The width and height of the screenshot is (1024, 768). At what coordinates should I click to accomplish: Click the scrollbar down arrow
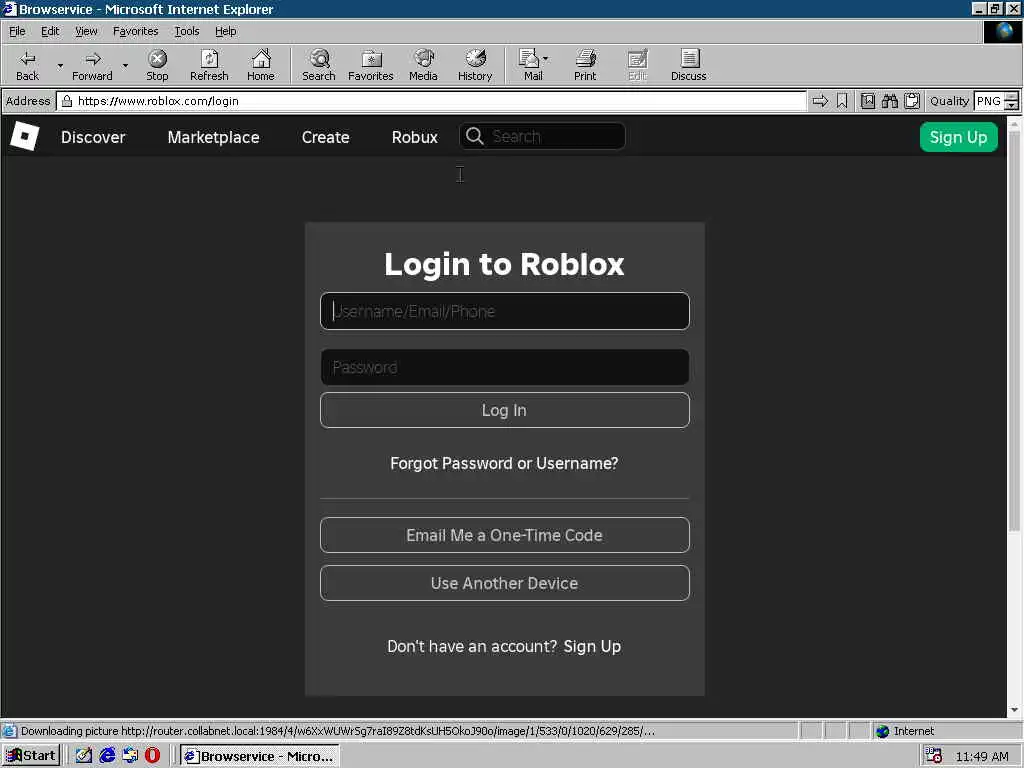(1014, 710)
